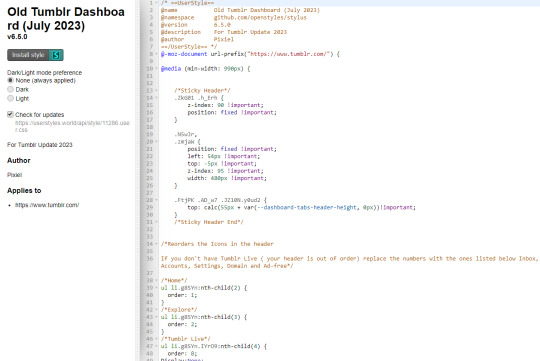This screenshot has width=540, height=361.
Task: Fold the Tumblr Live comment at line 46
Action: (156, 339)
